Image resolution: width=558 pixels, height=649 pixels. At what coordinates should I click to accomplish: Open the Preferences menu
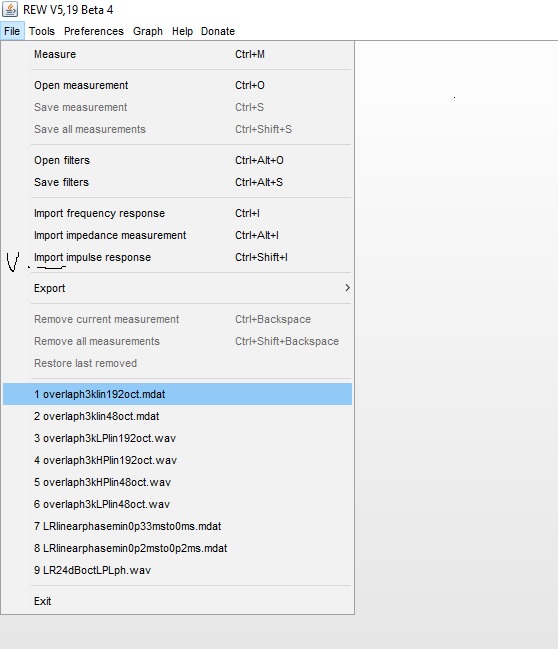pos(94,31)
